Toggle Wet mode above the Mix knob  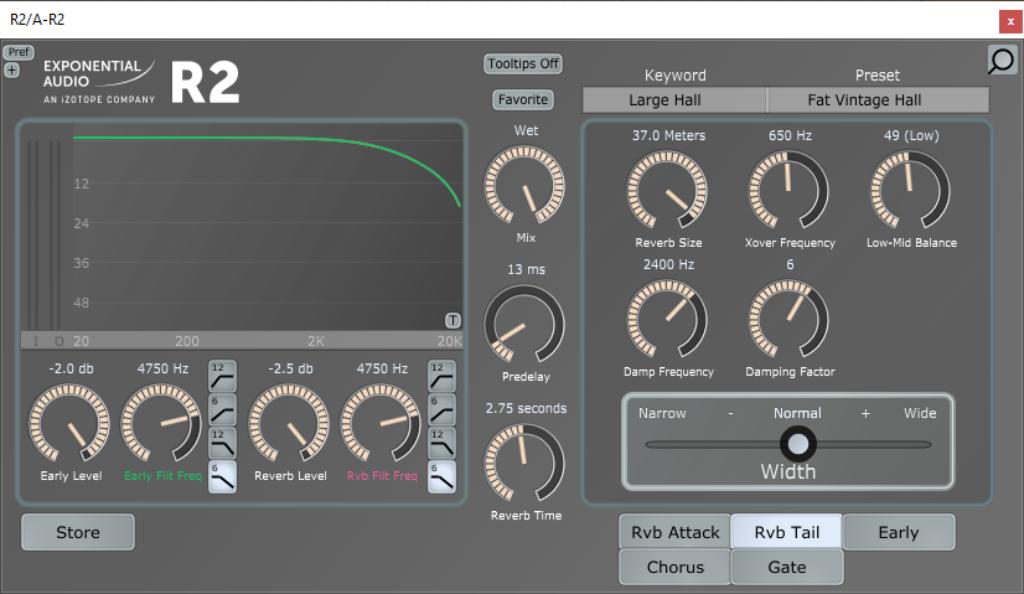[524, 130]
